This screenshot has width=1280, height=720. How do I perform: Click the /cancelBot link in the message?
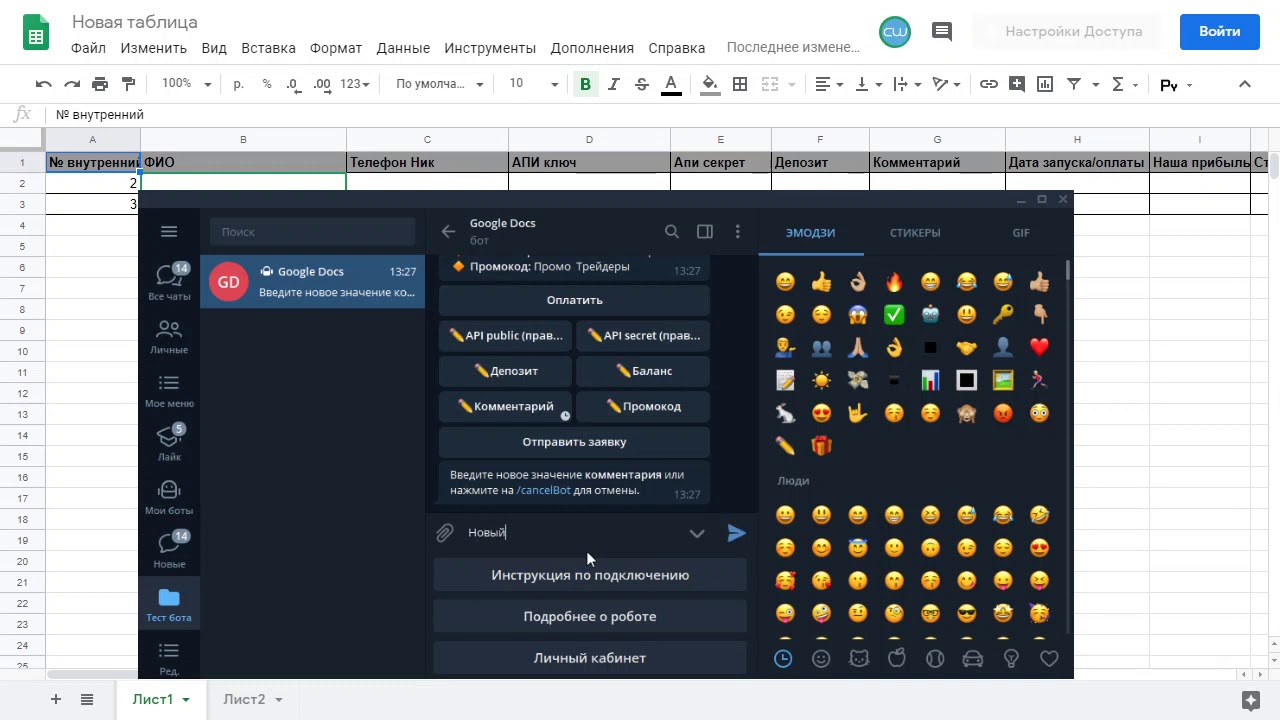(x=543, y=491)
